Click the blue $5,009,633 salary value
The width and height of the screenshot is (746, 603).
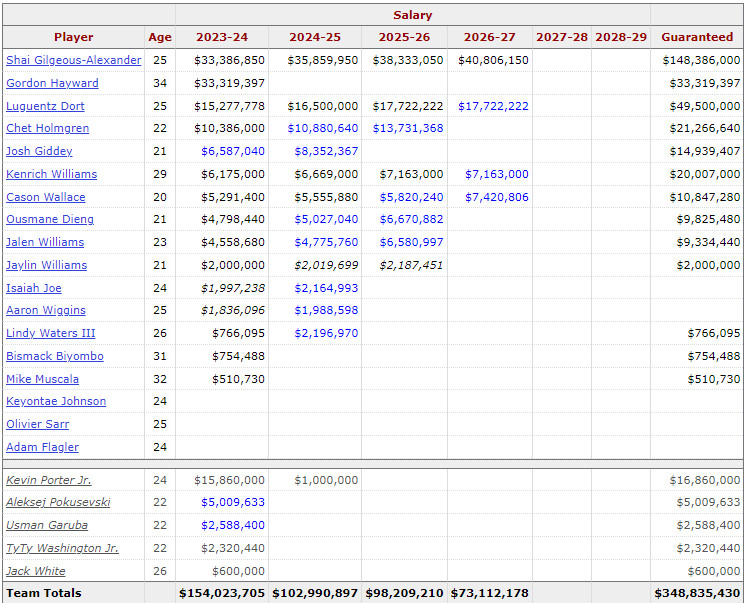point(233,502)
